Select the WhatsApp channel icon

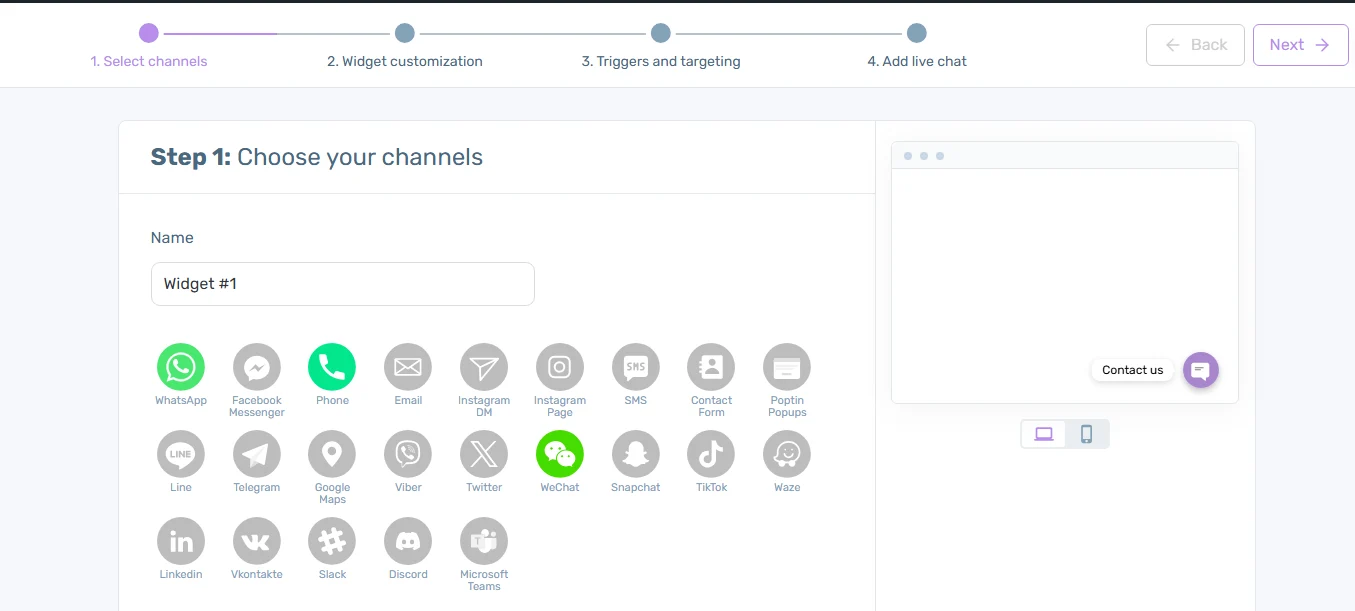(x=181, y=368)
